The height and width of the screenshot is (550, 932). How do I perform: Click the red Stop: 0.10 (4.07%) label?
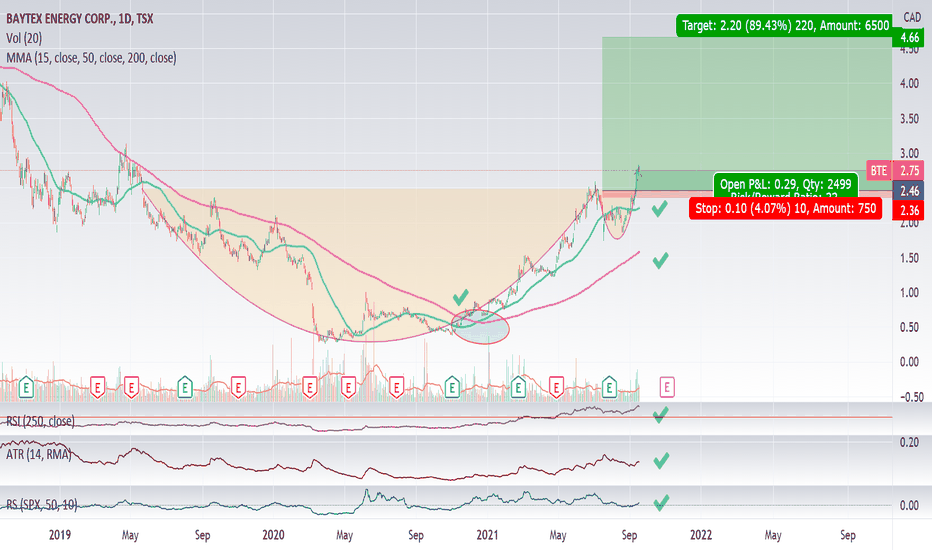(x=786, y=209)
